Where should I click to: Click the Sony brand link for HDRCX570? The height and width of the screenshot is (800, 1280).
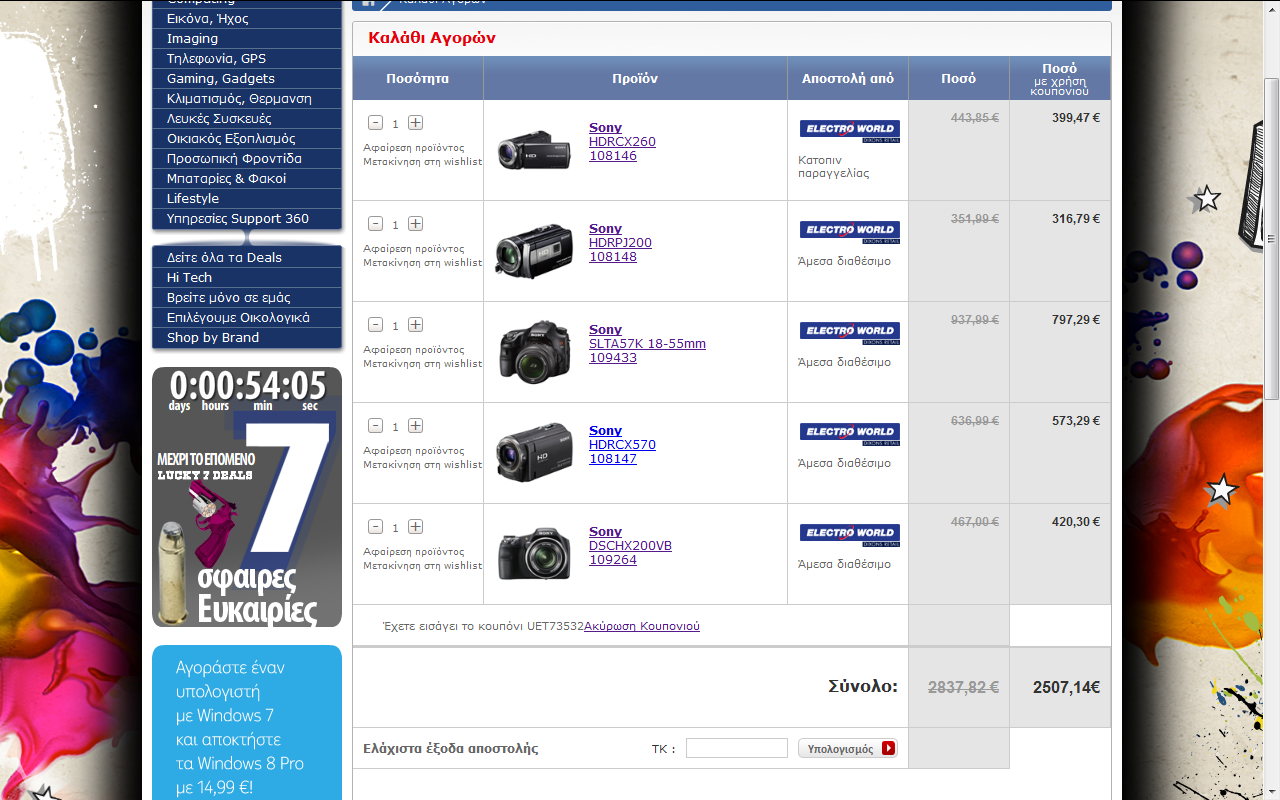click(605, 431)
